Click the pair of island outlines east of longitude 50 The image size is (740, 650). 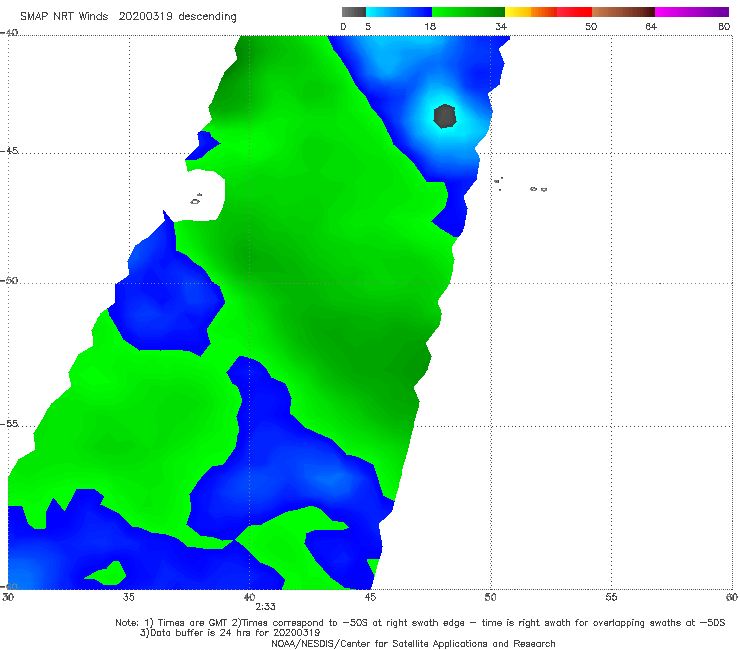[538, 189]
